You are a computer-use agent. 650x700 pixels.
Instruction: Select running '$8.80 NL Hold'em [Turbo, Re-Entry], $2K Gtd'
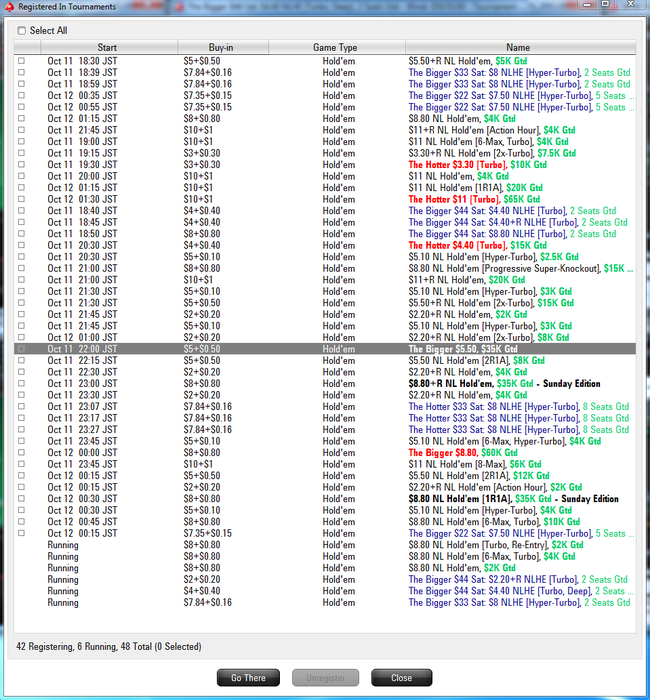(325, 545)
